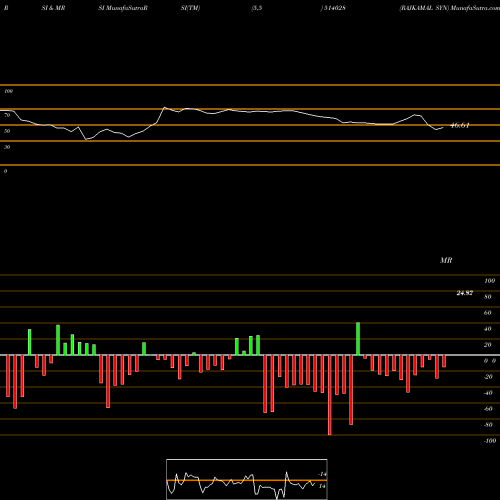Click the RSI line peak near level 70
Screen dimensions: 500x500
[164, 107]
